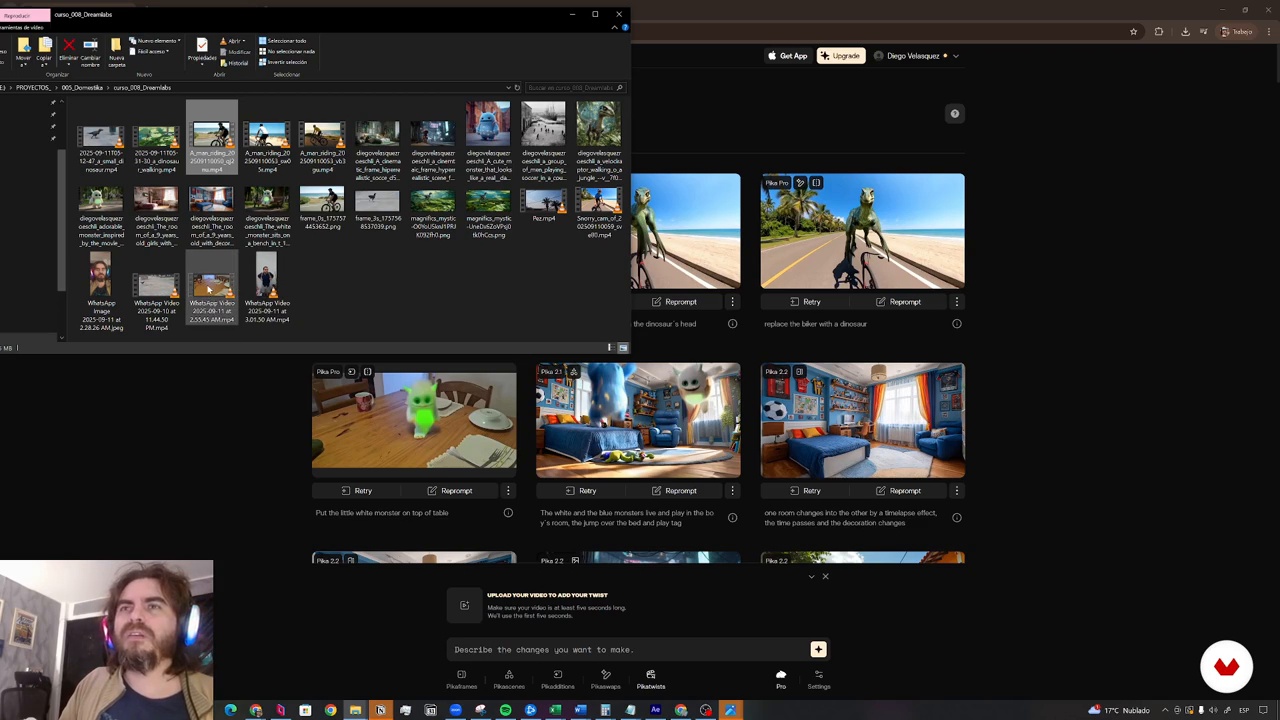Click the red Eliminar delete icon
The width and height of the screenshot is (1280, 720).
[x=68, y=46]
